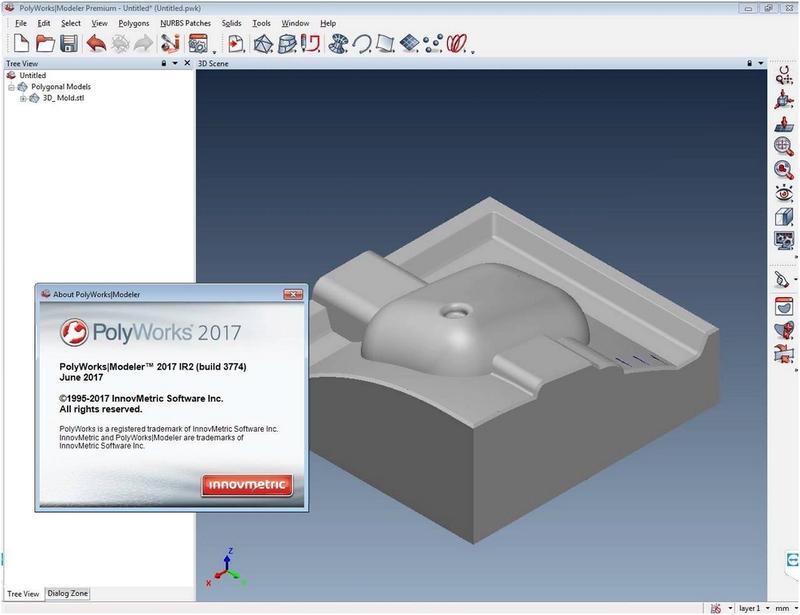Toggle the Tree View pane lock icon
The image size is (800, 615).
pyautogui.click(x=163, y=63)
